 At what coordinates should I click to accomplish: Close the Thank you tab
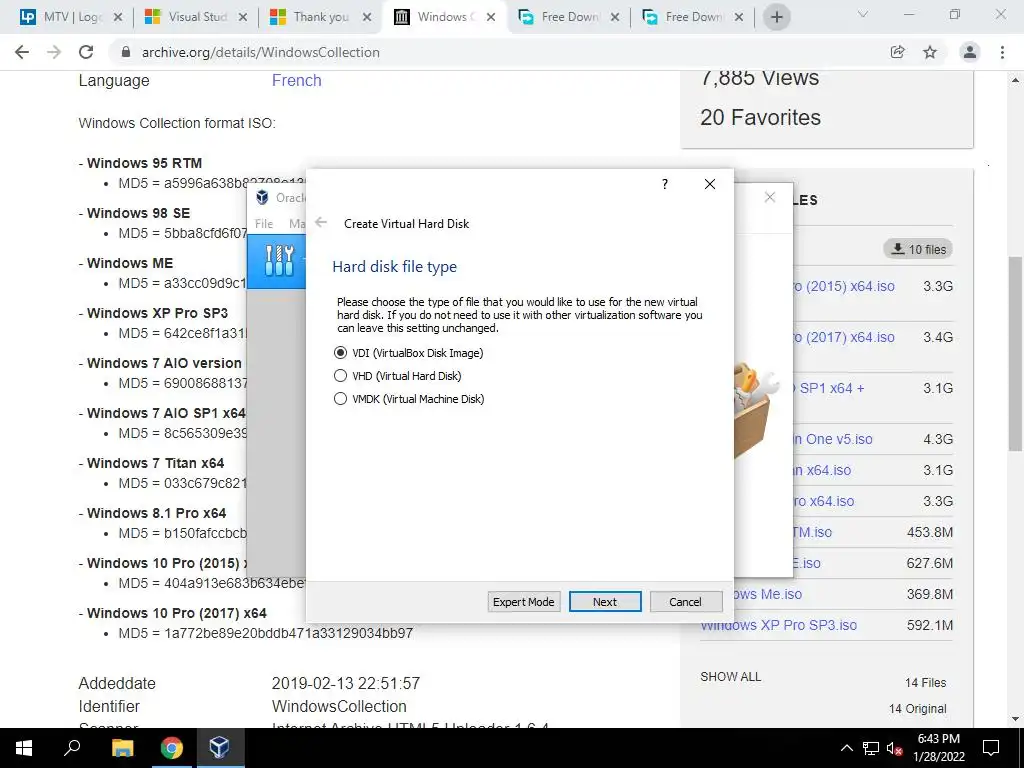(x=367, y=17)
